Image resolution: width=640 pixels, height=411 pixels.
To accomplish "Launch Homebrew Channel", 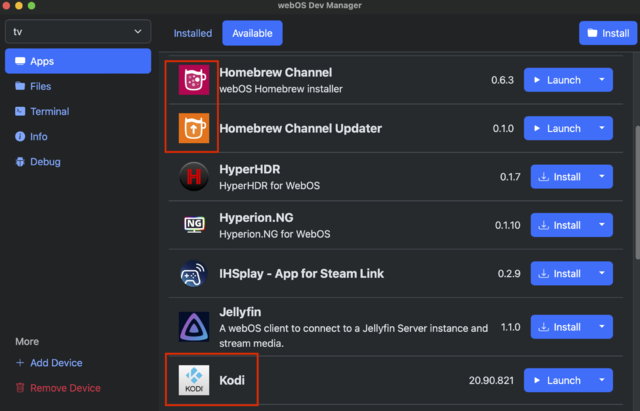I will pyautogui.click(x=558, y=80).
